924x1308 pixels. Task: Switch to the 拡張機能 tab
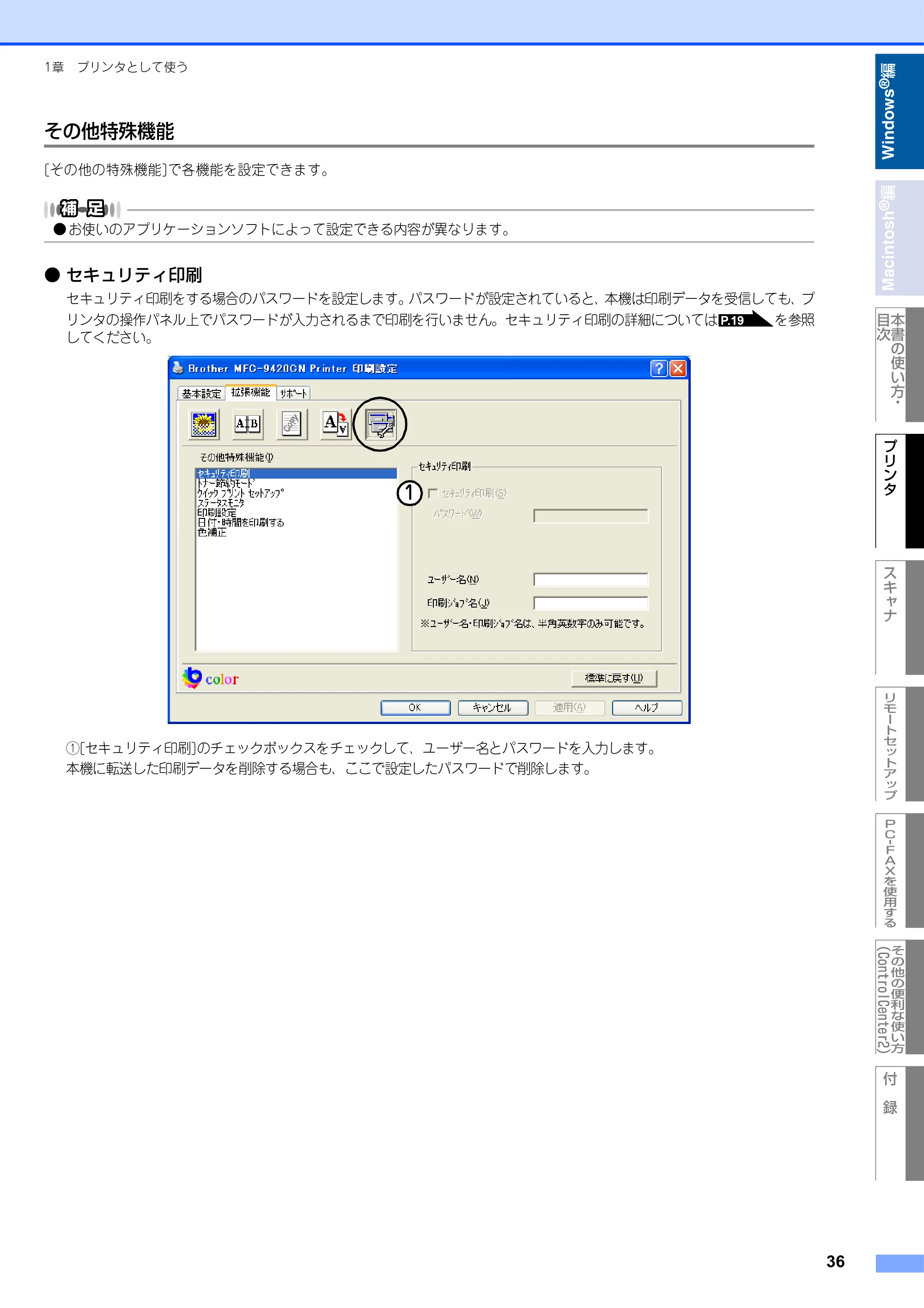[x=251, y=392]
